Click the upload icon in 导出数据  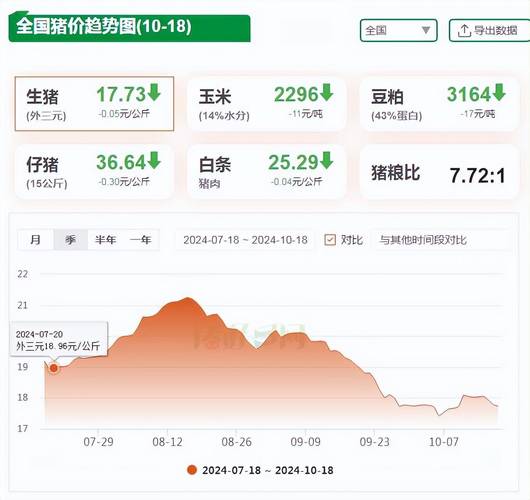[x=464, y=31]
